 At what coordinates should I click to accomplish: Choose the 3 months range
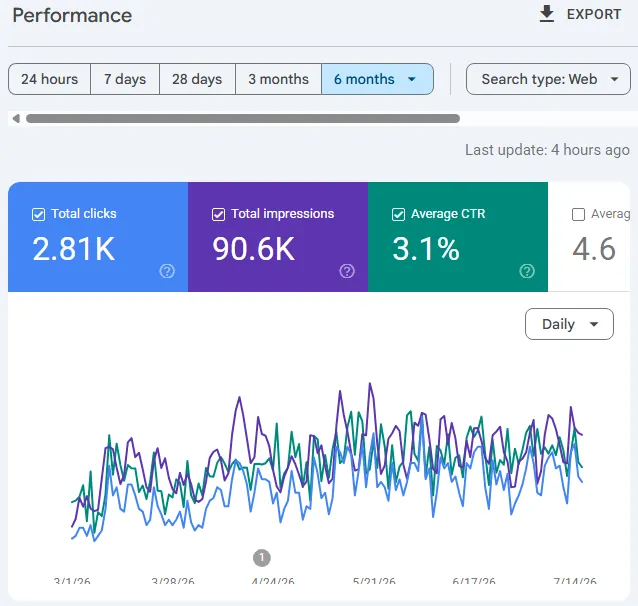(x=279, y=79)
